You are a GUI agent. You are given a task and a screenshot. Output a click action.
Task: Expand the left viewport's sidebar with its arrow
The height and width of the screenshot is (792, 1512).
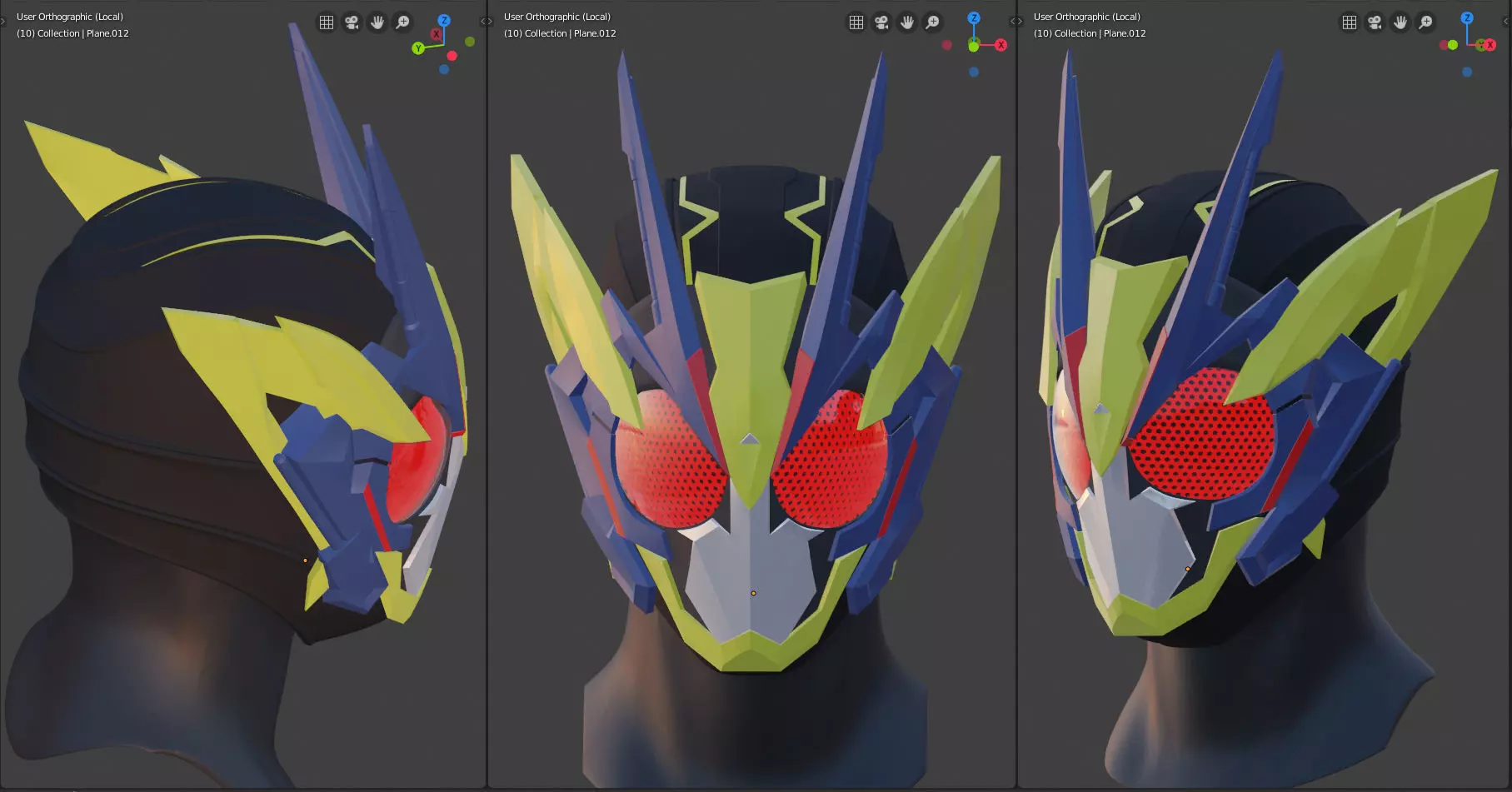(484, 22)
